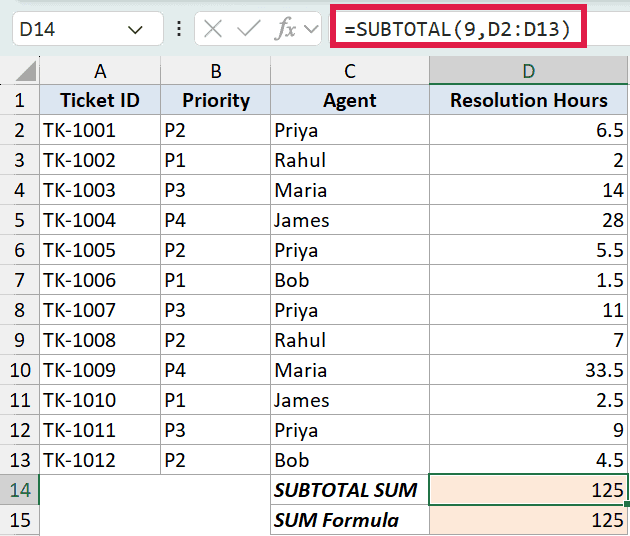Select row 15 header
The width and height of the screenshot is (630, 536).
pyautogui.click(x=19, y=520)
